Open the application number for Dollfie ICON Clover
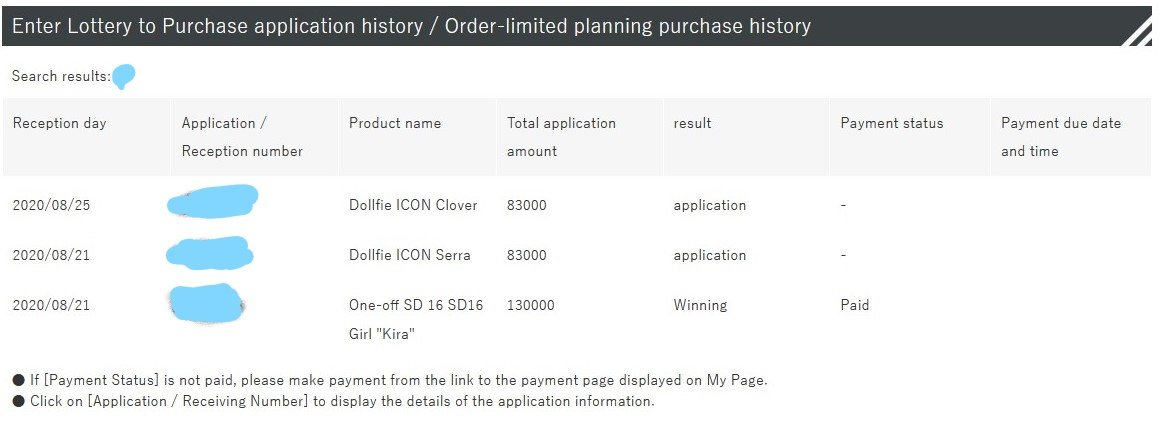This screenshot has width=1164, height=432. tap(213, 201)
